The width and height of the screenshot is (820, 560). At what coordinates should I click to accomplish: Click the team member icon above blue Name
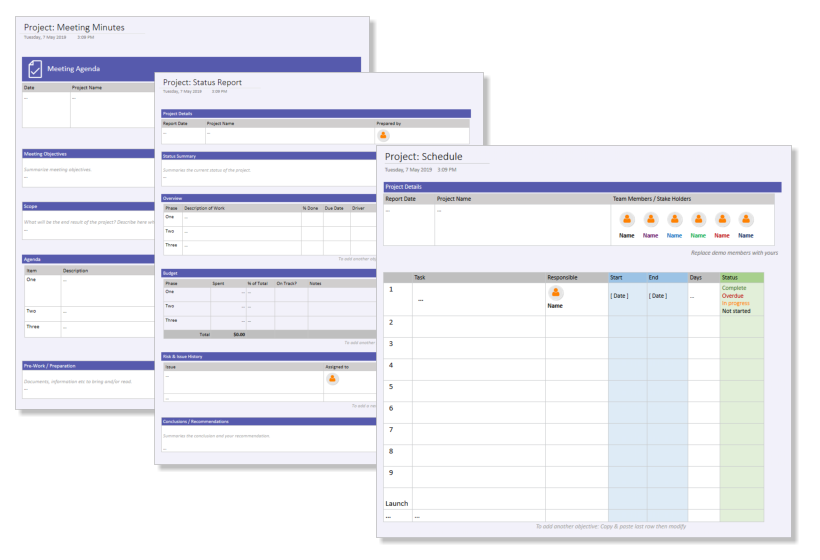(675, 220)
